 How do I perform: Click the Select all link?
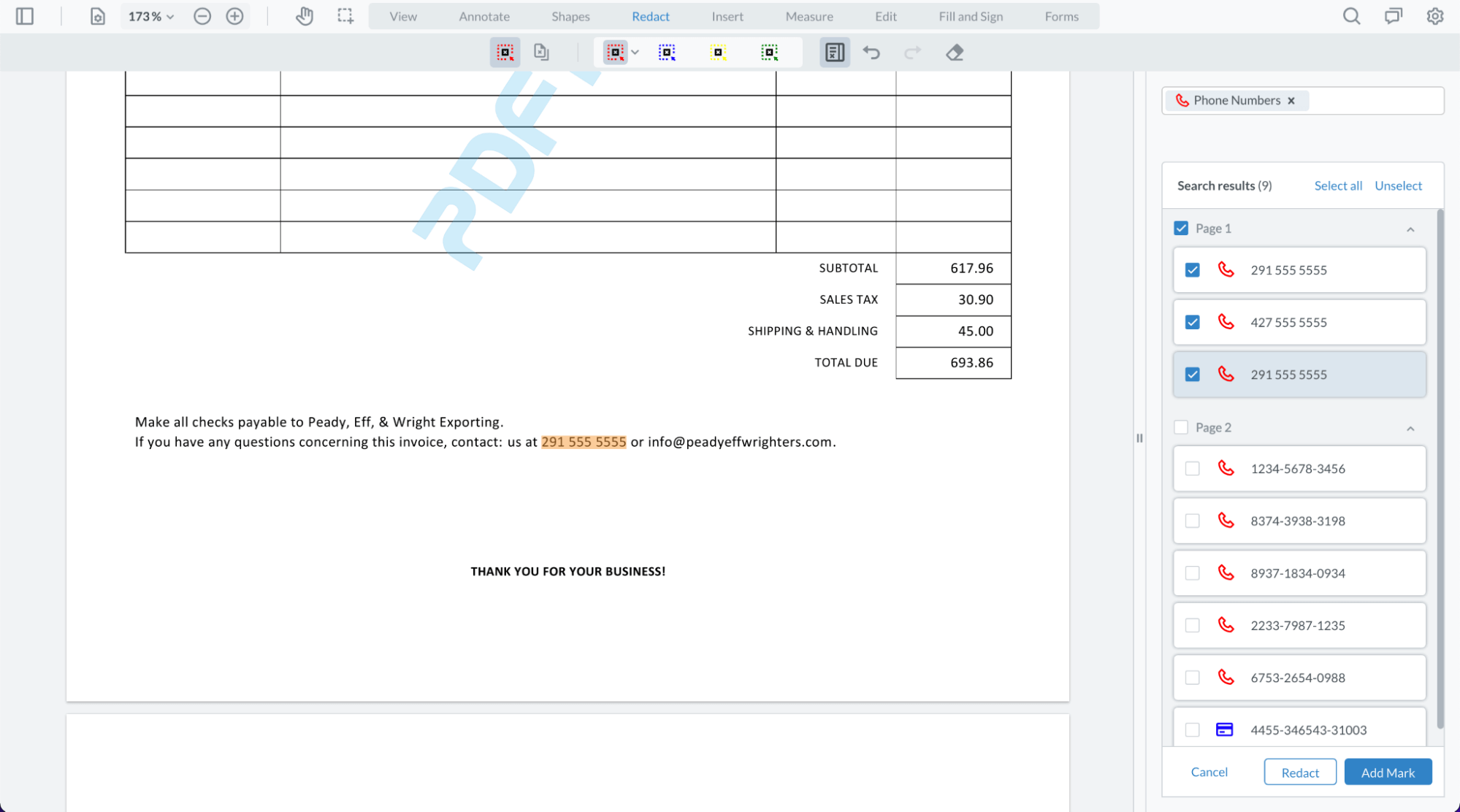[x=1337, y=185]
